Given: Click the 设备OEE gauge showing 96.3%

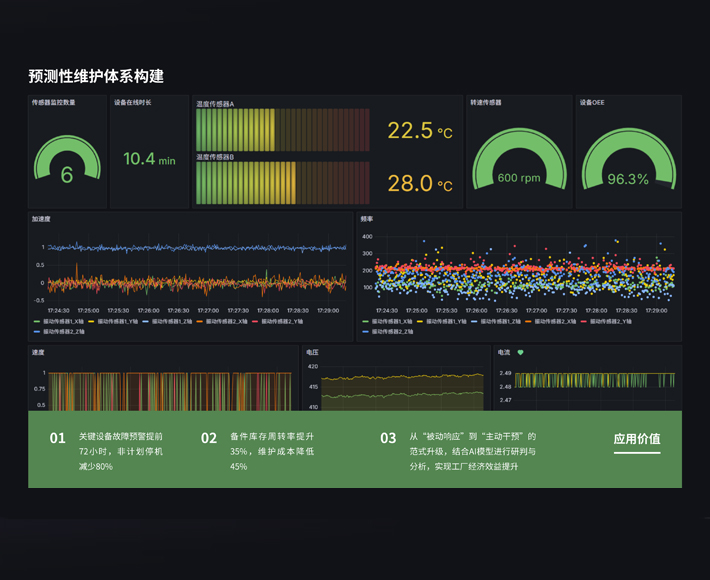Looking at the screenshot, I should tap(628, 165).
